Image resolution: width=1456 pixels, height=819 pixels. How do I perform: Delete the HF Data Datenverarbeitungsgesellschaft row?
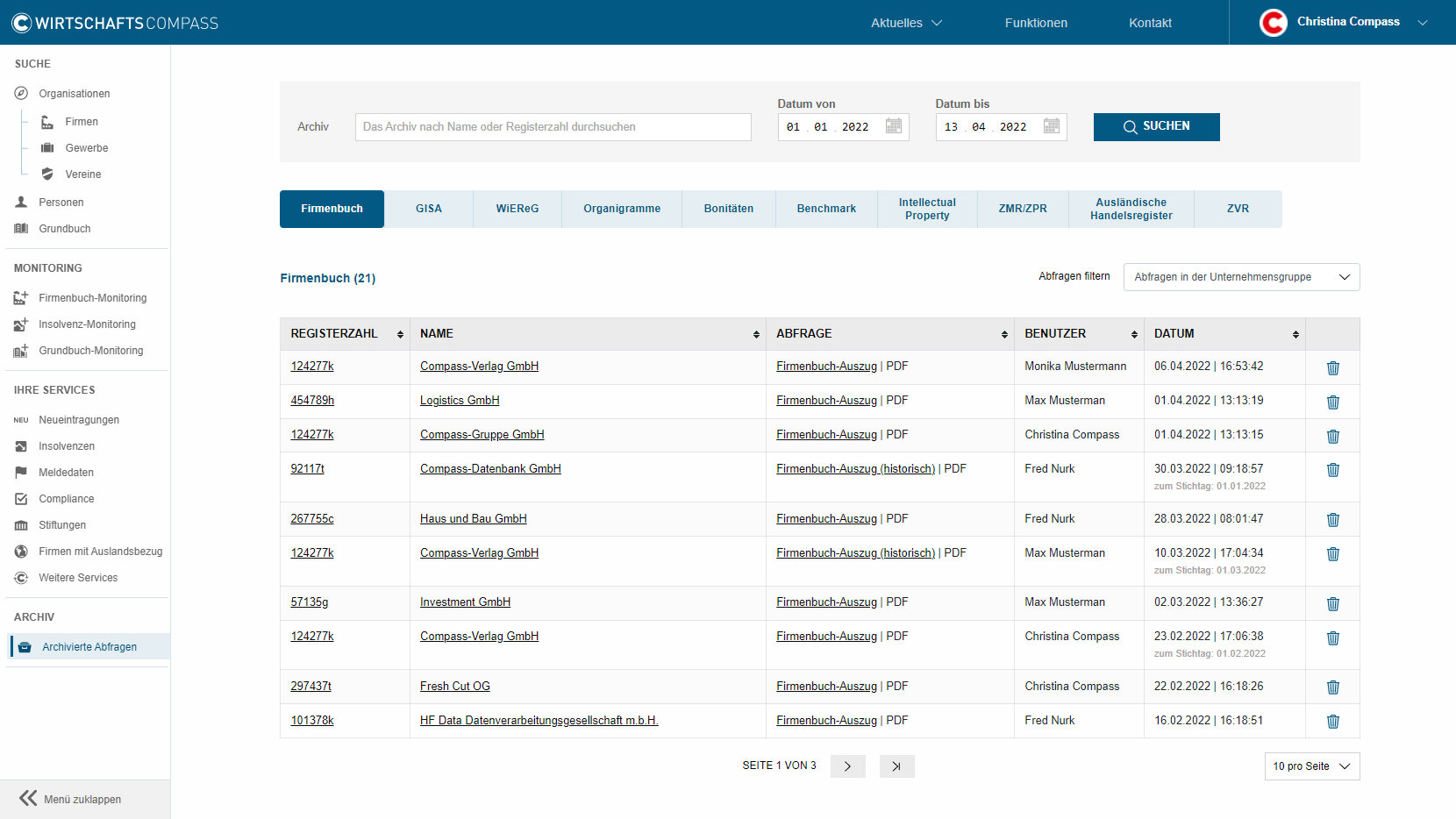click(1332, 722)
